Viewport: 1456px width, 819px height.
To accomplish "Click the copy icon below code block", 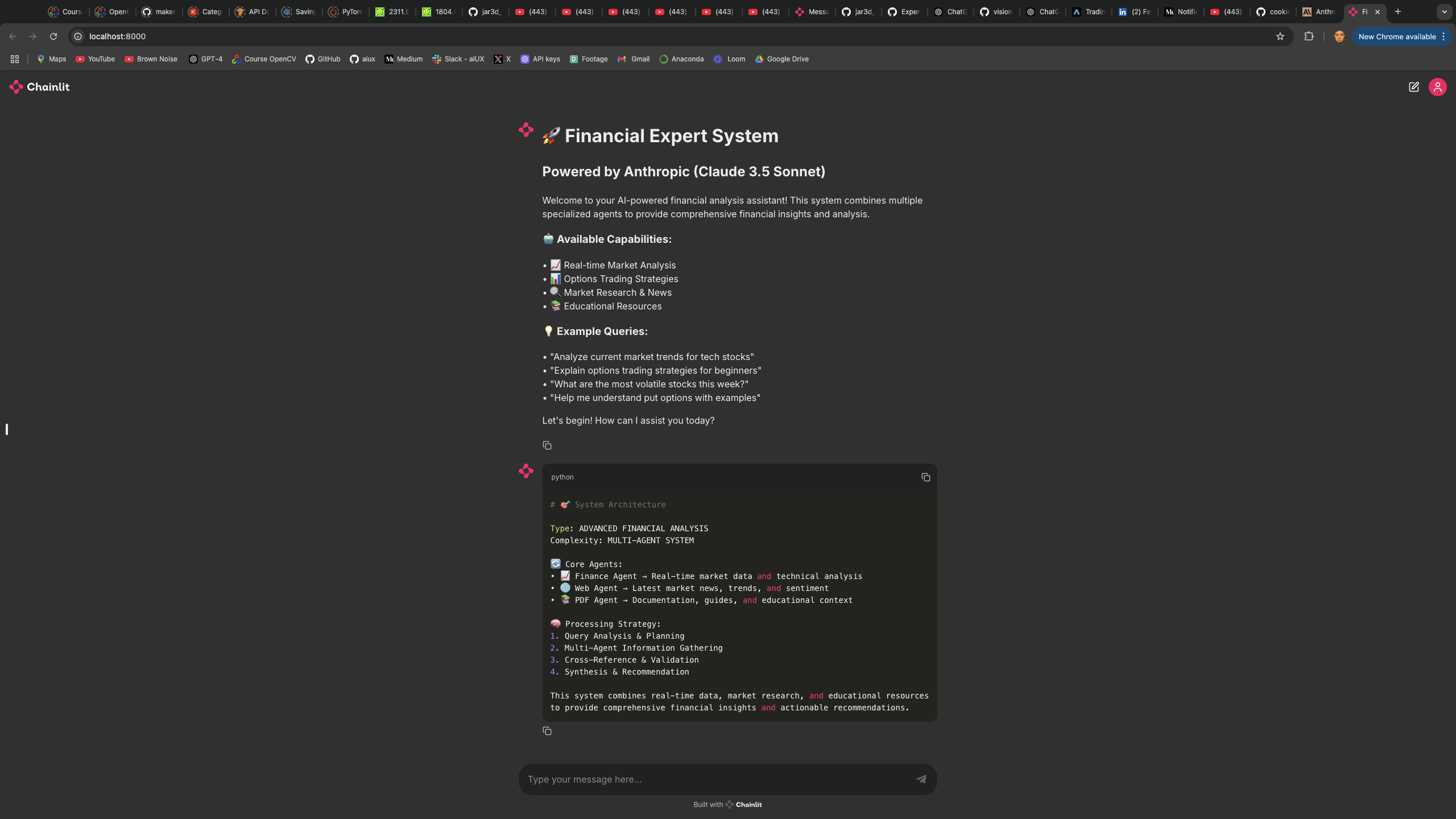I will click(x=547, y=731).
